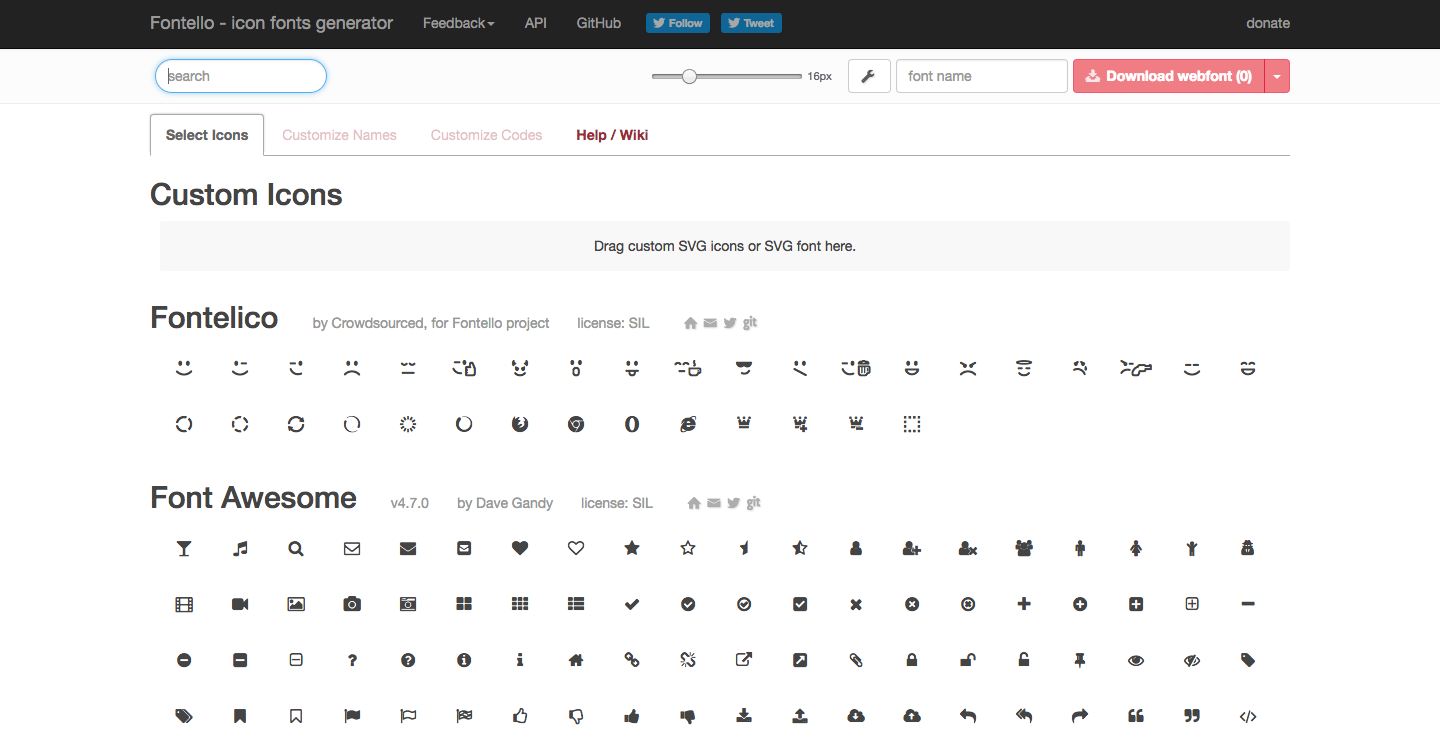Open Fontello - icon fonts generator brand link

271,23
